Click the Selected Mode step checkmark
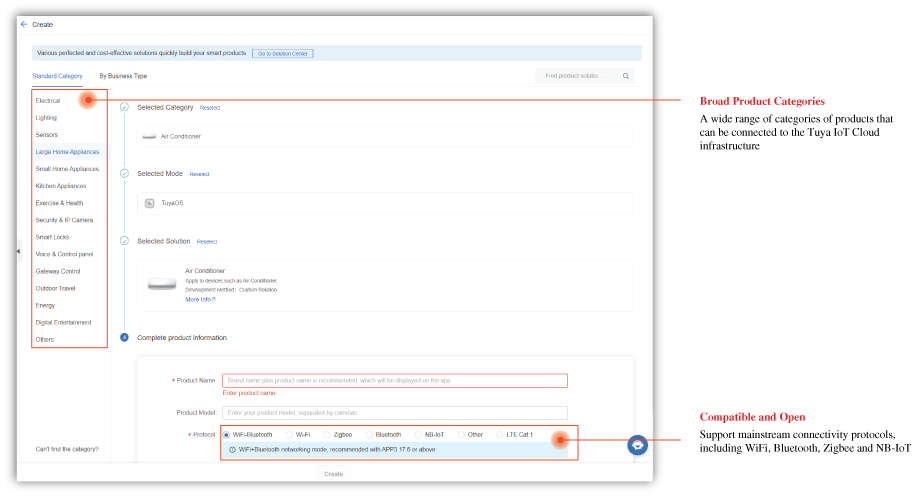Image resolution: width=912 pixels, height=498 pixels. [x=124, y=173]
